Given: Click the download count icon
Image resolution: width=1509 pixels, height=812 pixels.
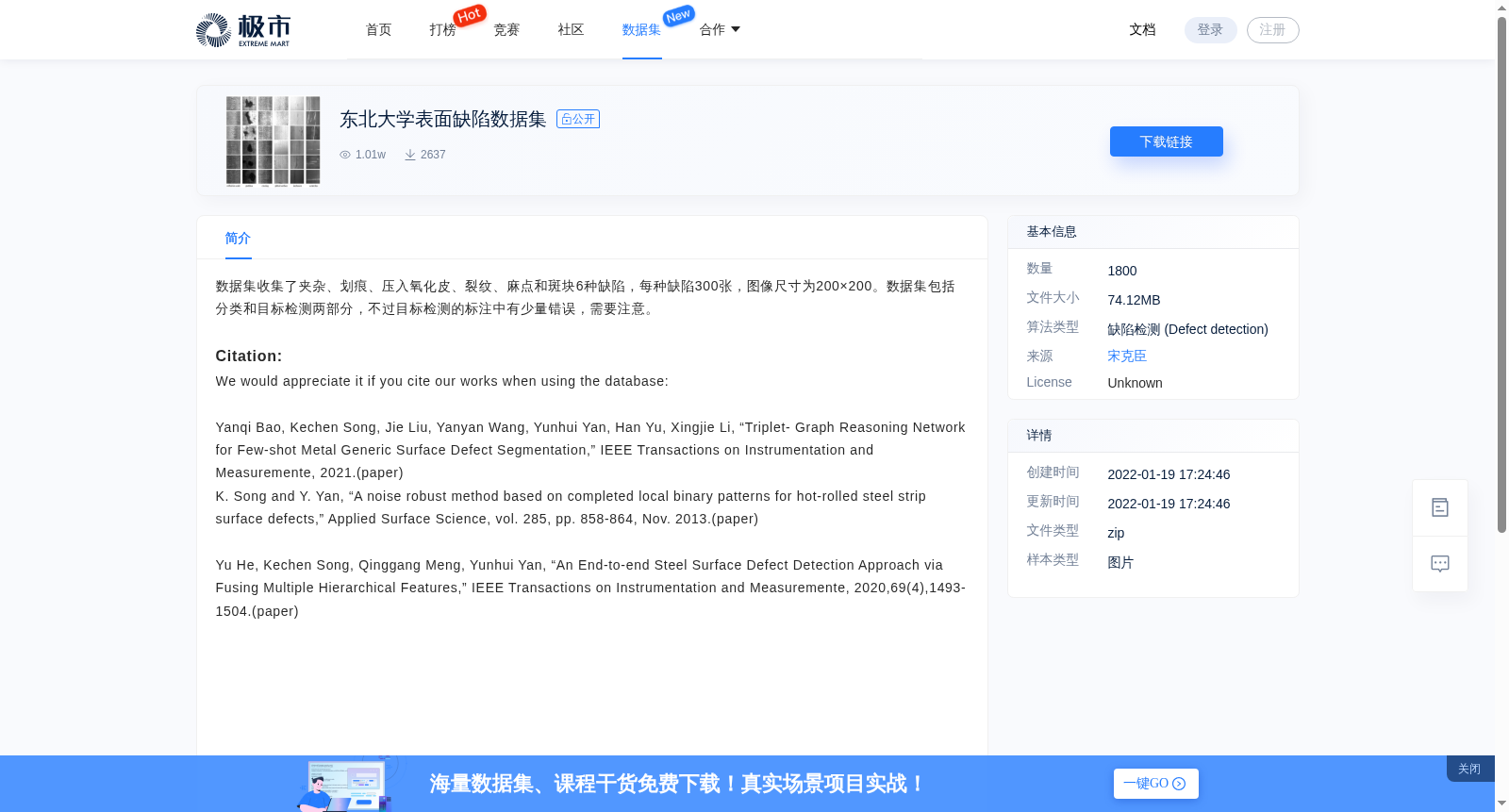Looking at the screenshot, I should click(410, 155).
